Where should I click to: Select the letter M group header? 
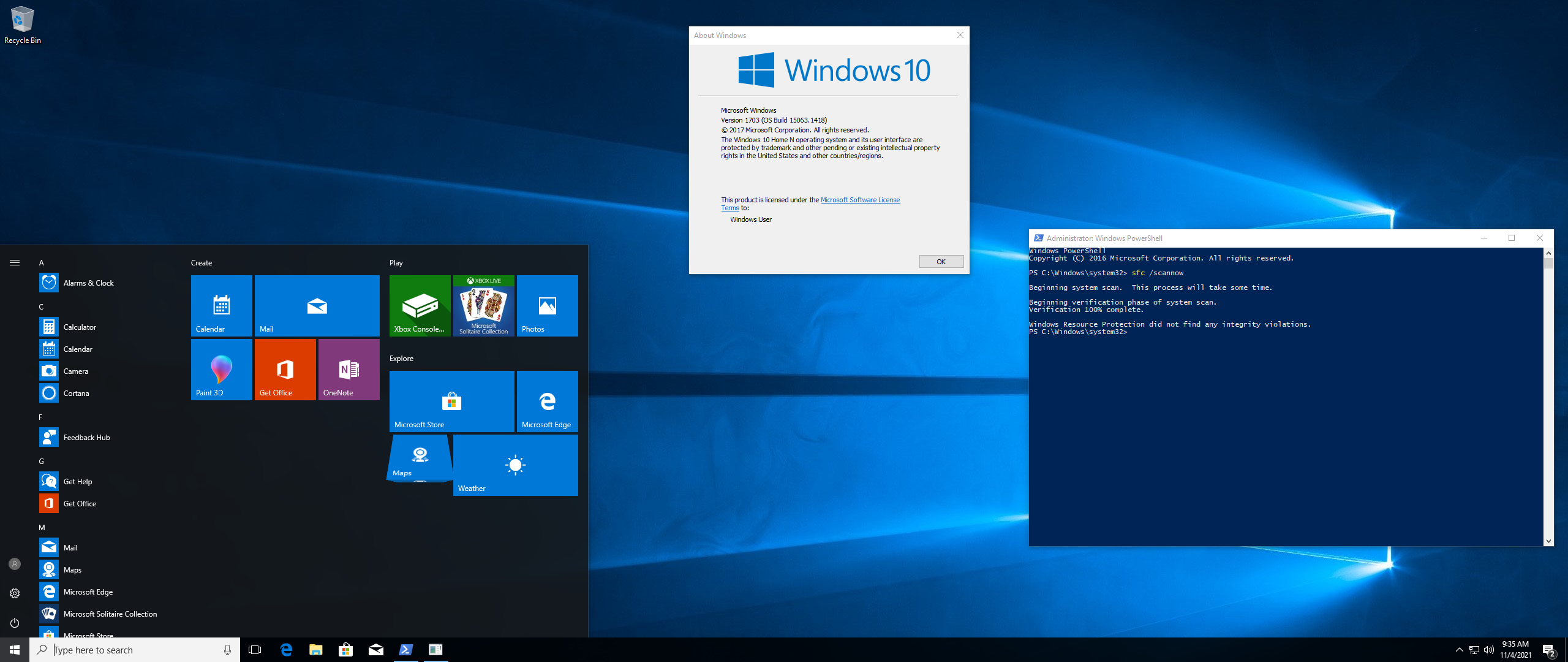pos(42,528)
